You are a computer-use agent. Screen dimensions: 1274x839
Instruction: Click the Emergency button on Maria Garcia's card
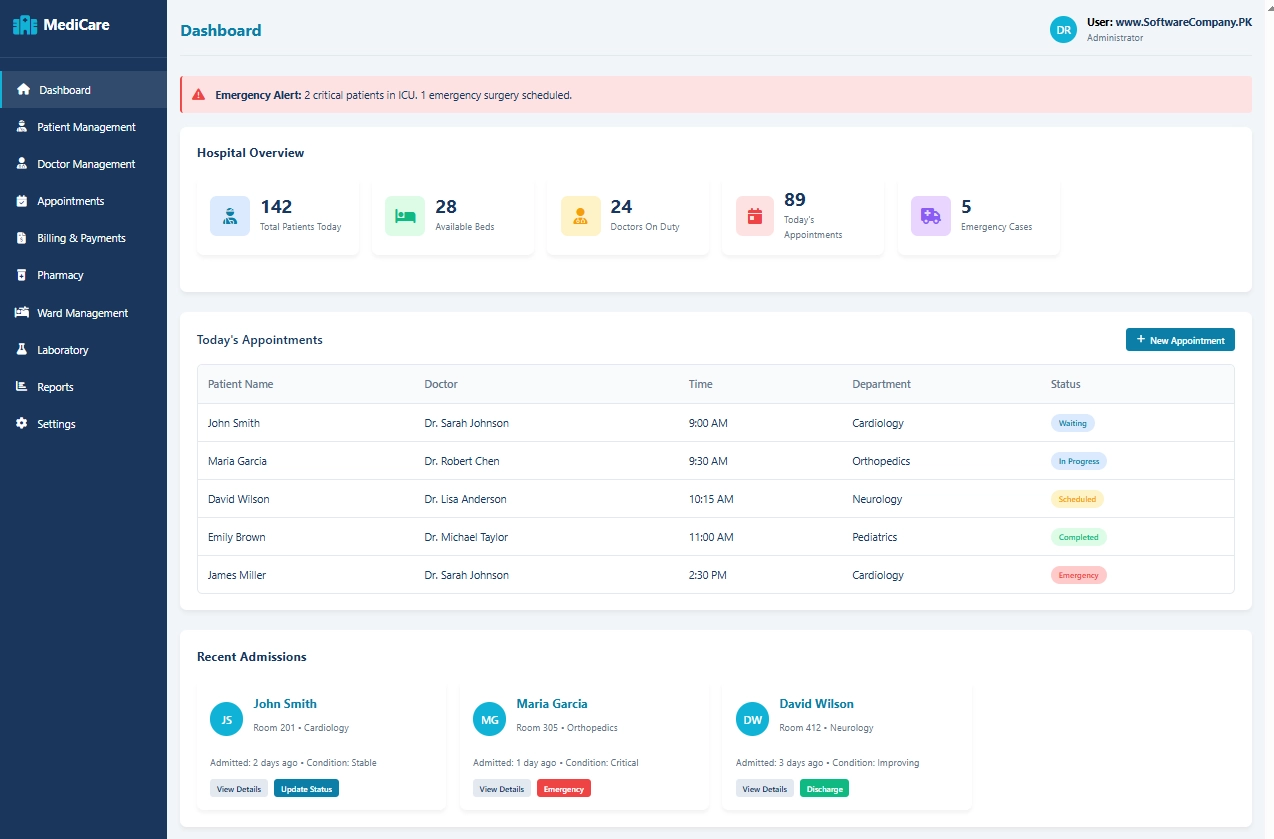point(563,788)
